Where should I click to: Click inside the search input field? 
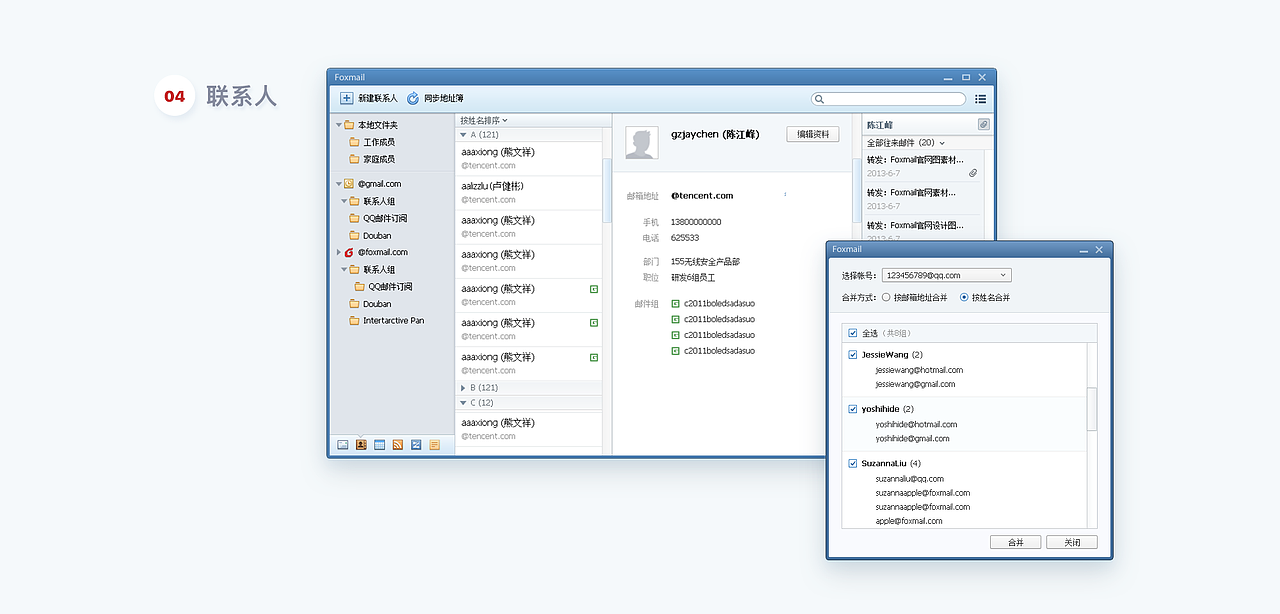tap(890, 99)
